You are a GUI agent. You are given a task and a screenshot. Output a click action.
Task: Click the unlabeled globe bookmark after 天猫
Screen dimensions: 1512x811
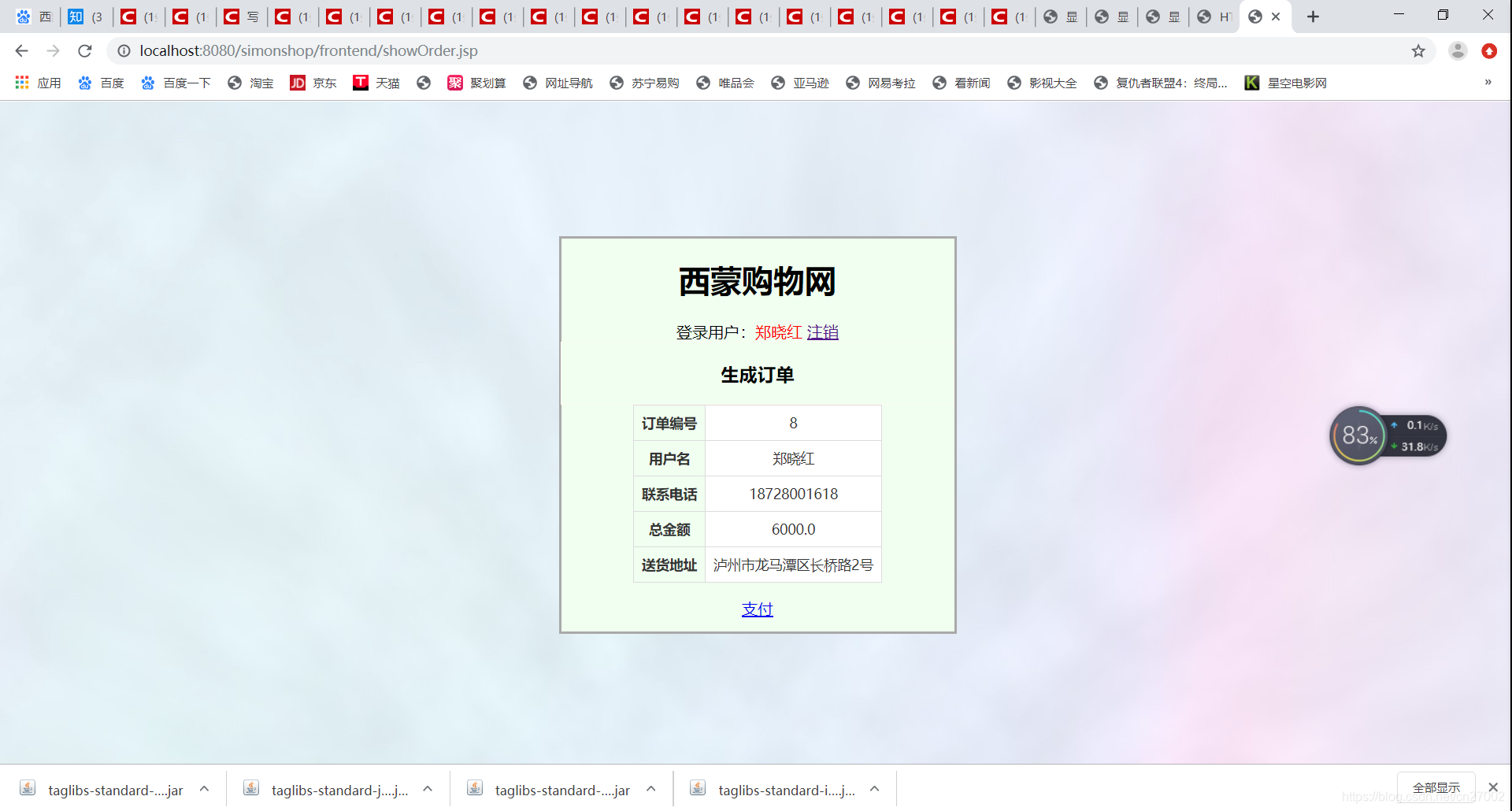424,83
